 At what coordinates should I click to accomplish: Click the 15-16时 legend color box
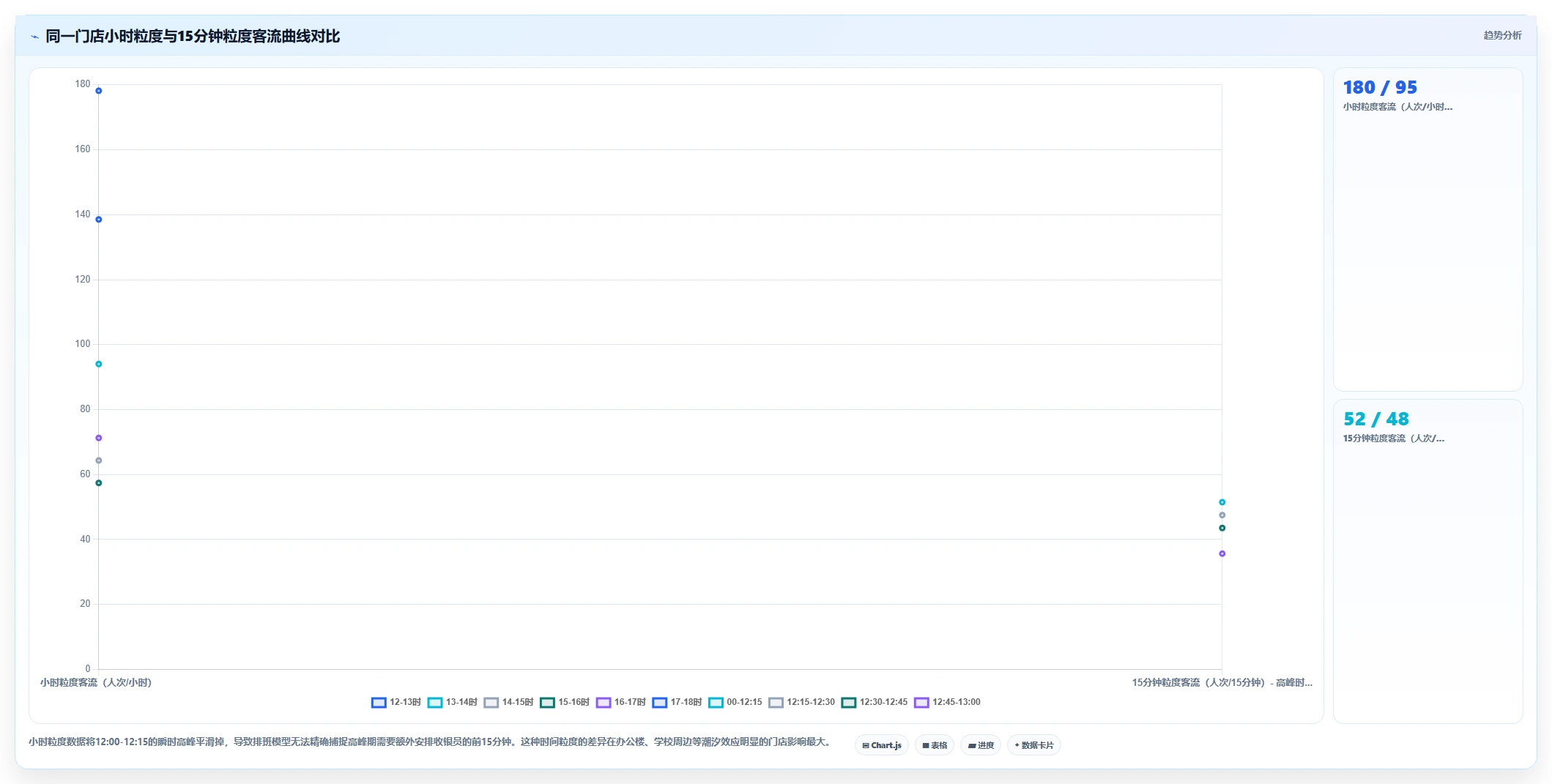pos(547,703)
